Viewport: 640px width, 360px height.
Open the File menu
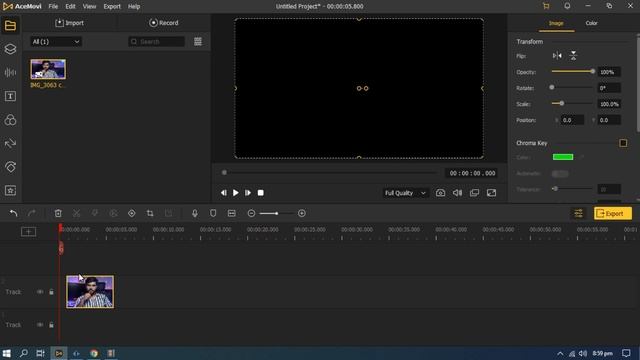(x=53, y=7)
